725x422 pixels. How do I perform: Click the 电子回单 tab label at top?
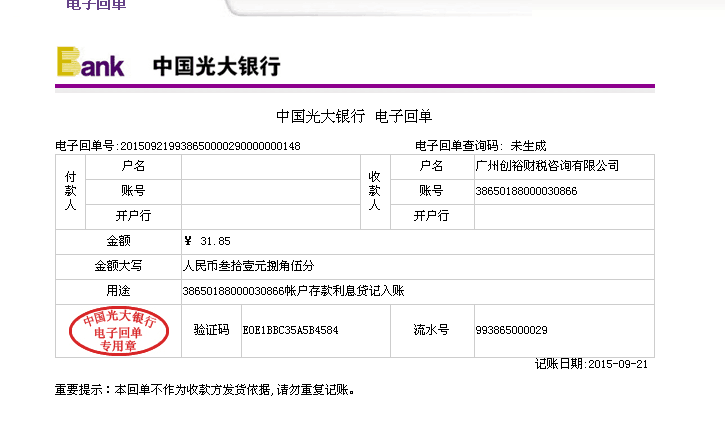click(x=96, y=5)
